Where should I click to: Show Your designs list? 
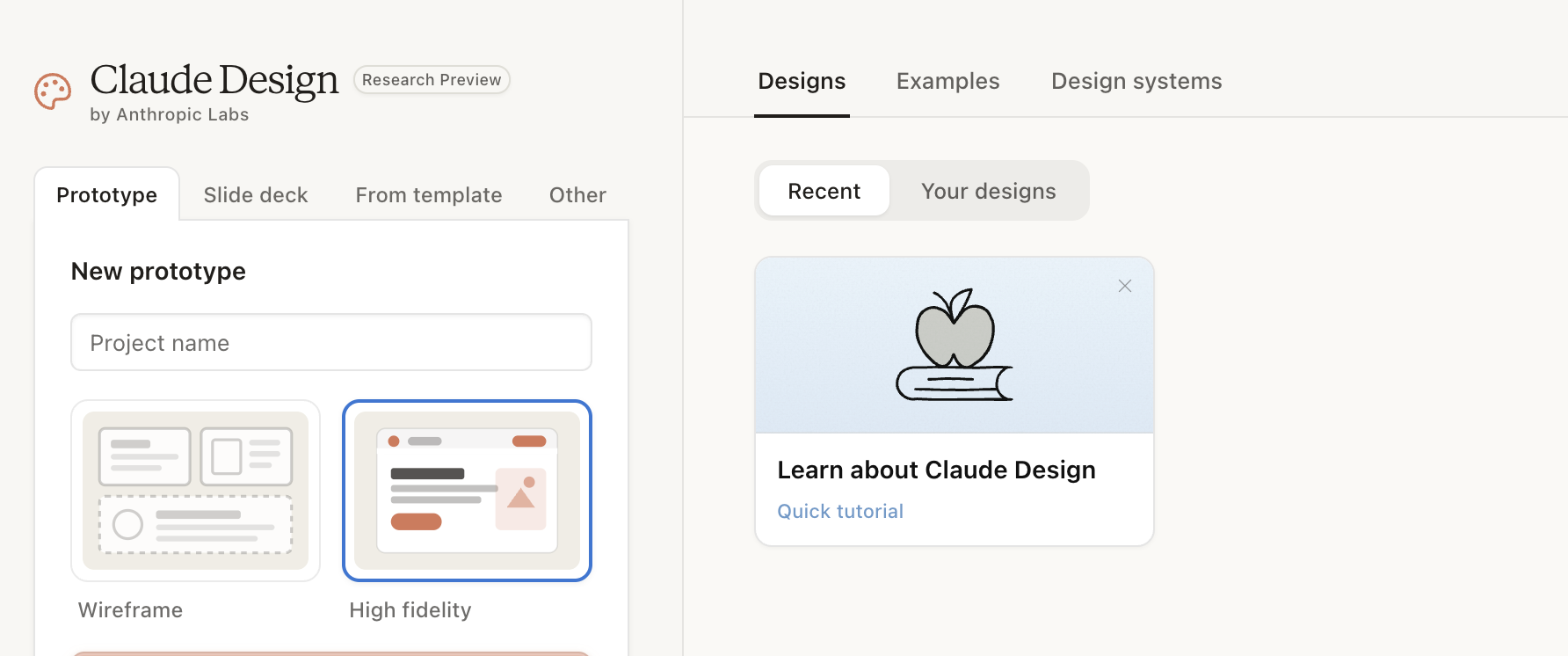(989, 191)
